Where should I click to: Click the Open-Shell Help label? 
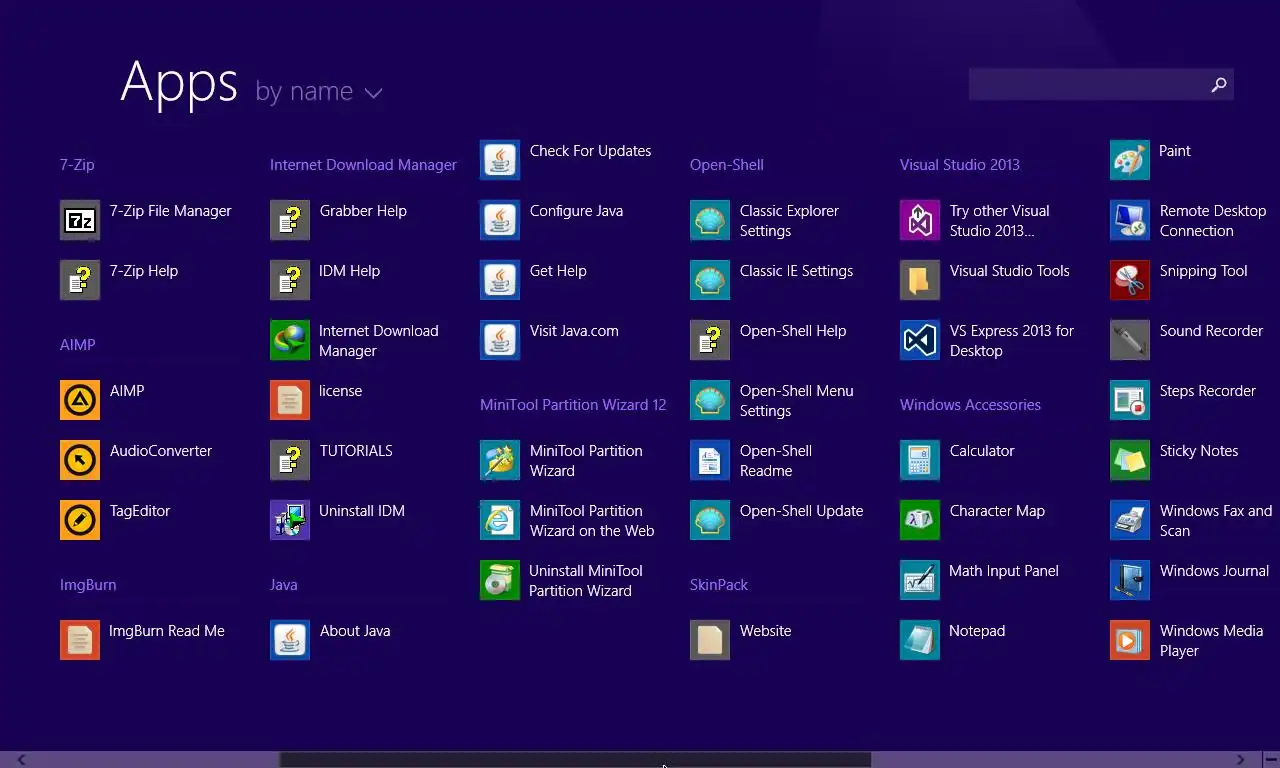tap(793, 331)
